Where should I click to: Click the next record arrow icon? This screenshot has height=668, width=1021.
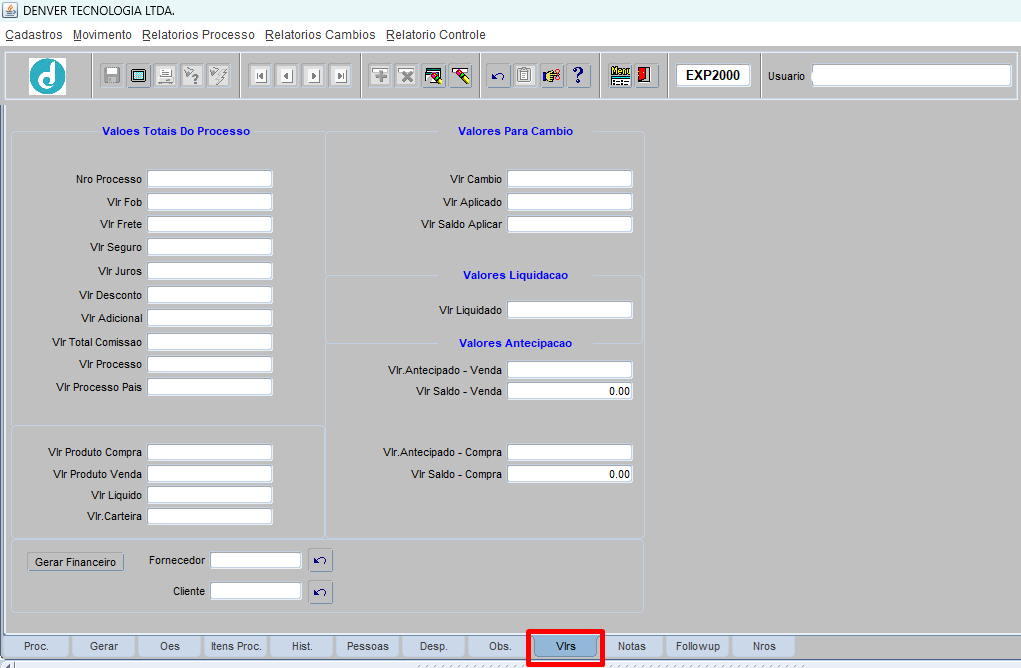(x=313, y=76)
